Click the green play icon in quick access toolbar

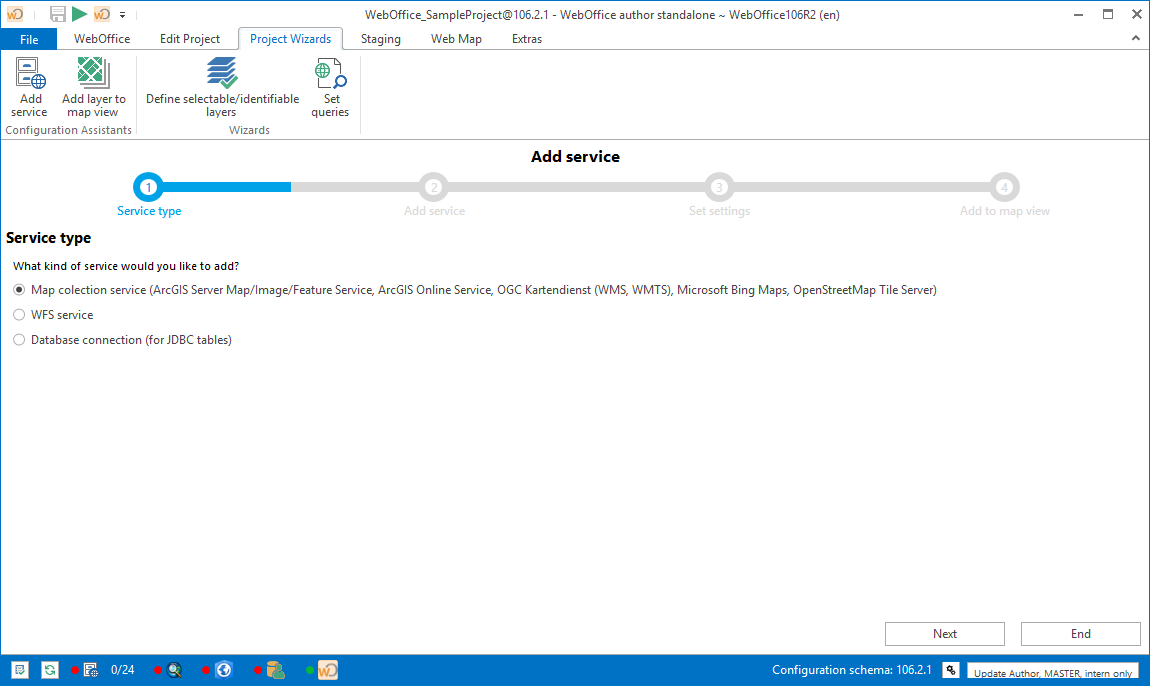tap(79, 14)
